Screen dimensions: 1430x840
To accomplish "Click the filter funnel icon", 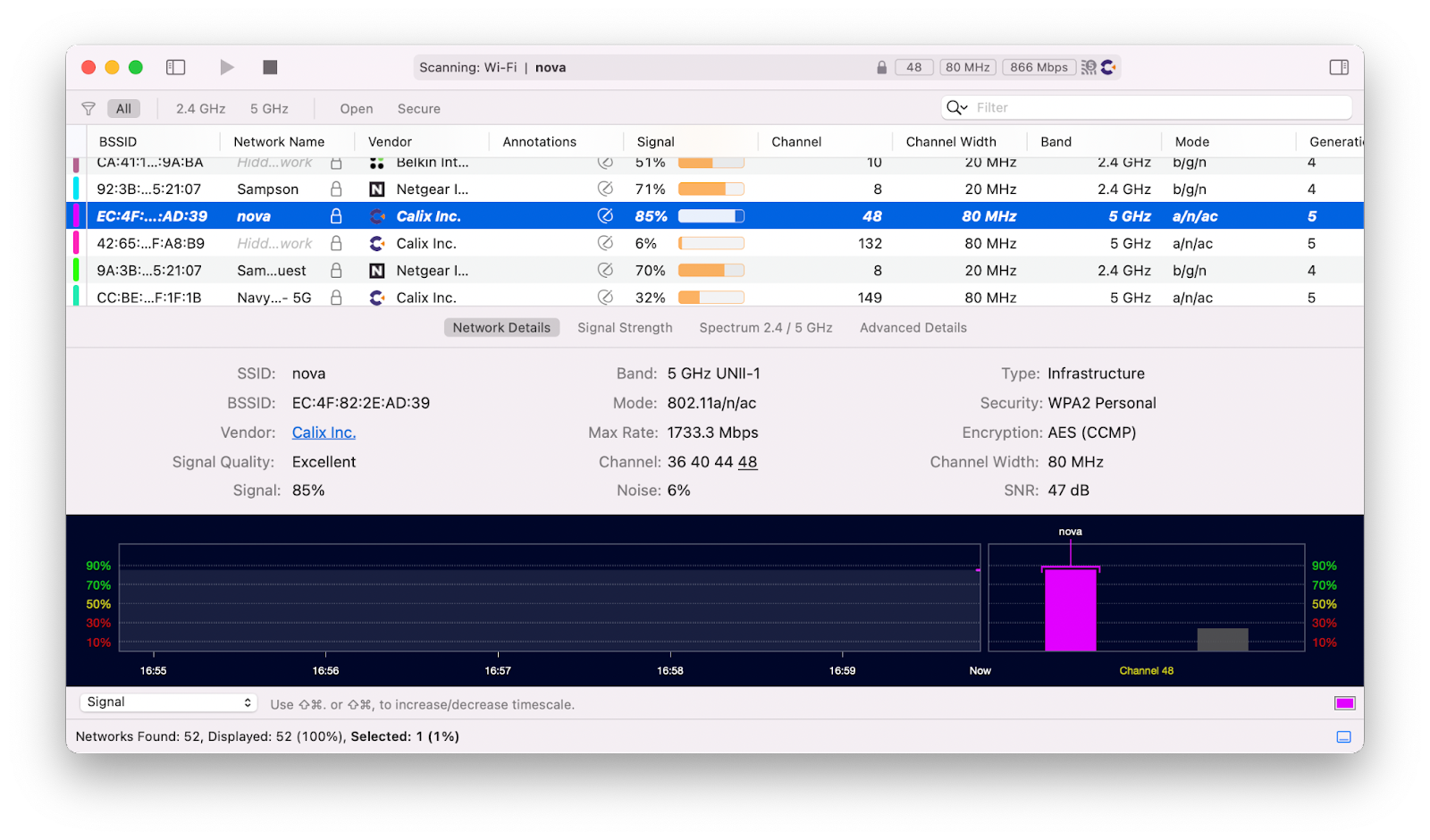I will [x=88, y=109].
